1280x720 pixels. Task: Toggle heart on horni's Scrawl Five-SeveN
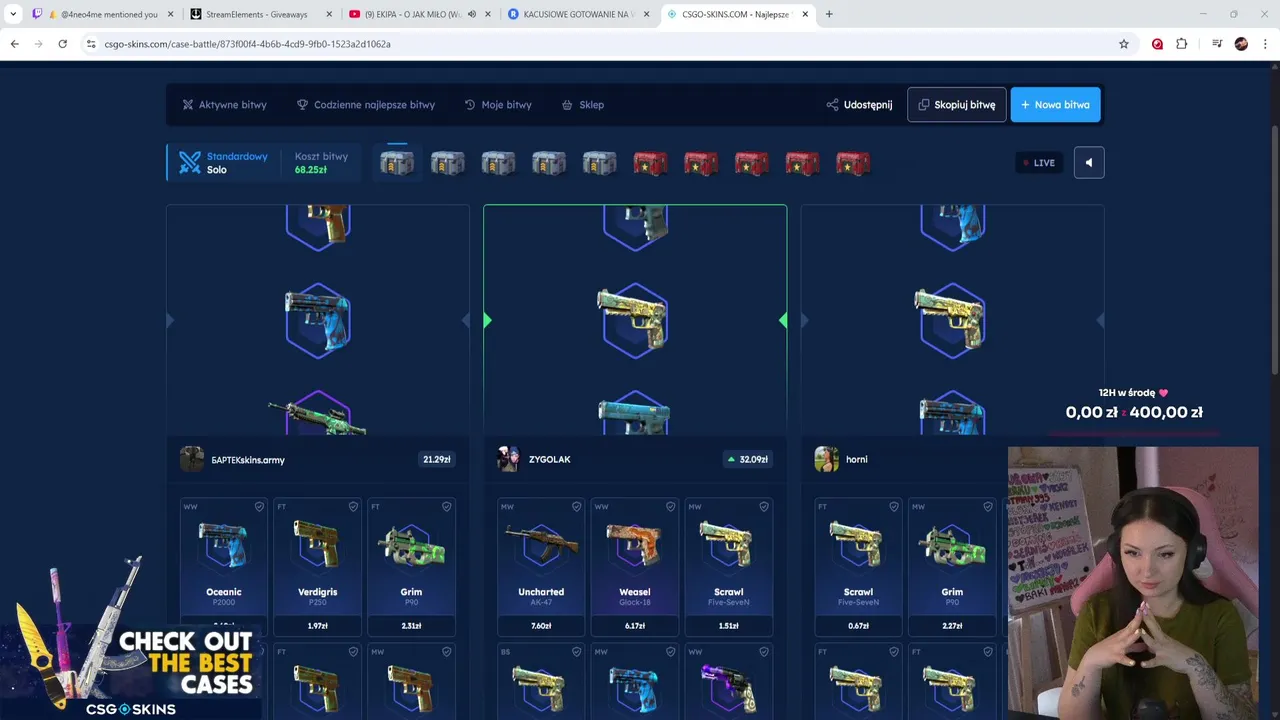(893, 507)
